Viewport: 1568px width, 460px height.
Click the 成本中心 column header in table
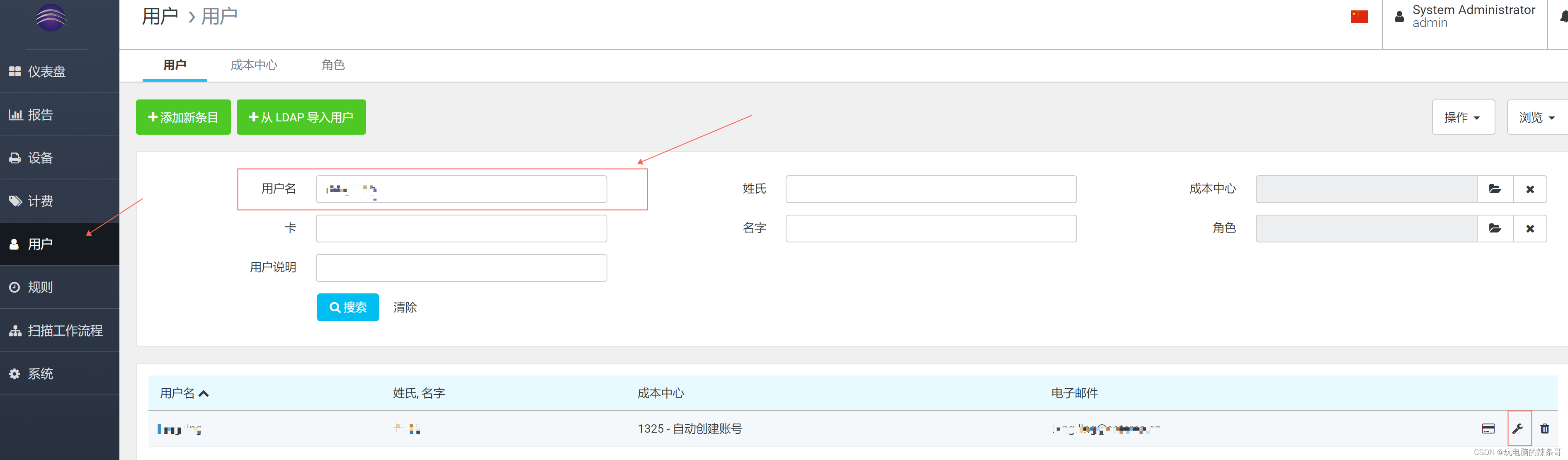pos(660,393)
